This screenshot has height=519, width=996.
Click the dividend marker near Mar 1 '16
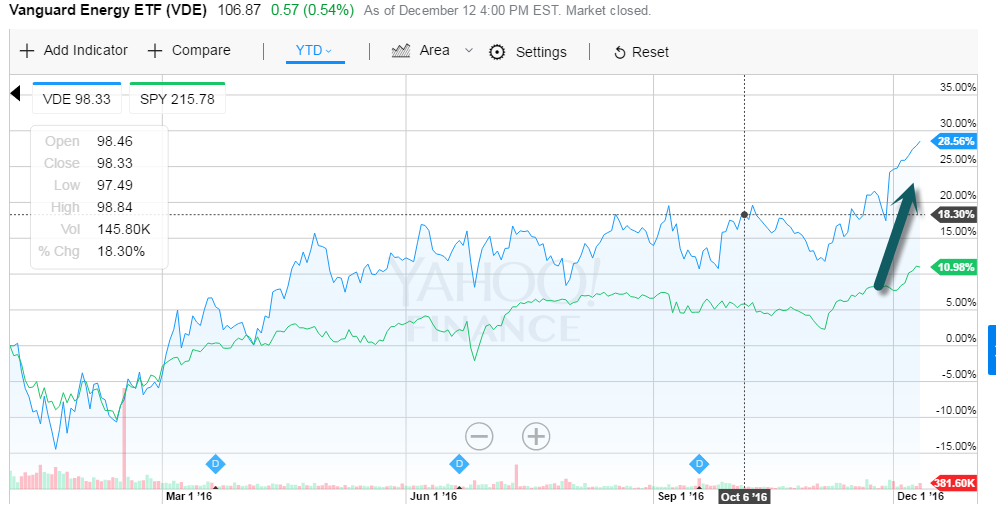click(x=215, y=464)
